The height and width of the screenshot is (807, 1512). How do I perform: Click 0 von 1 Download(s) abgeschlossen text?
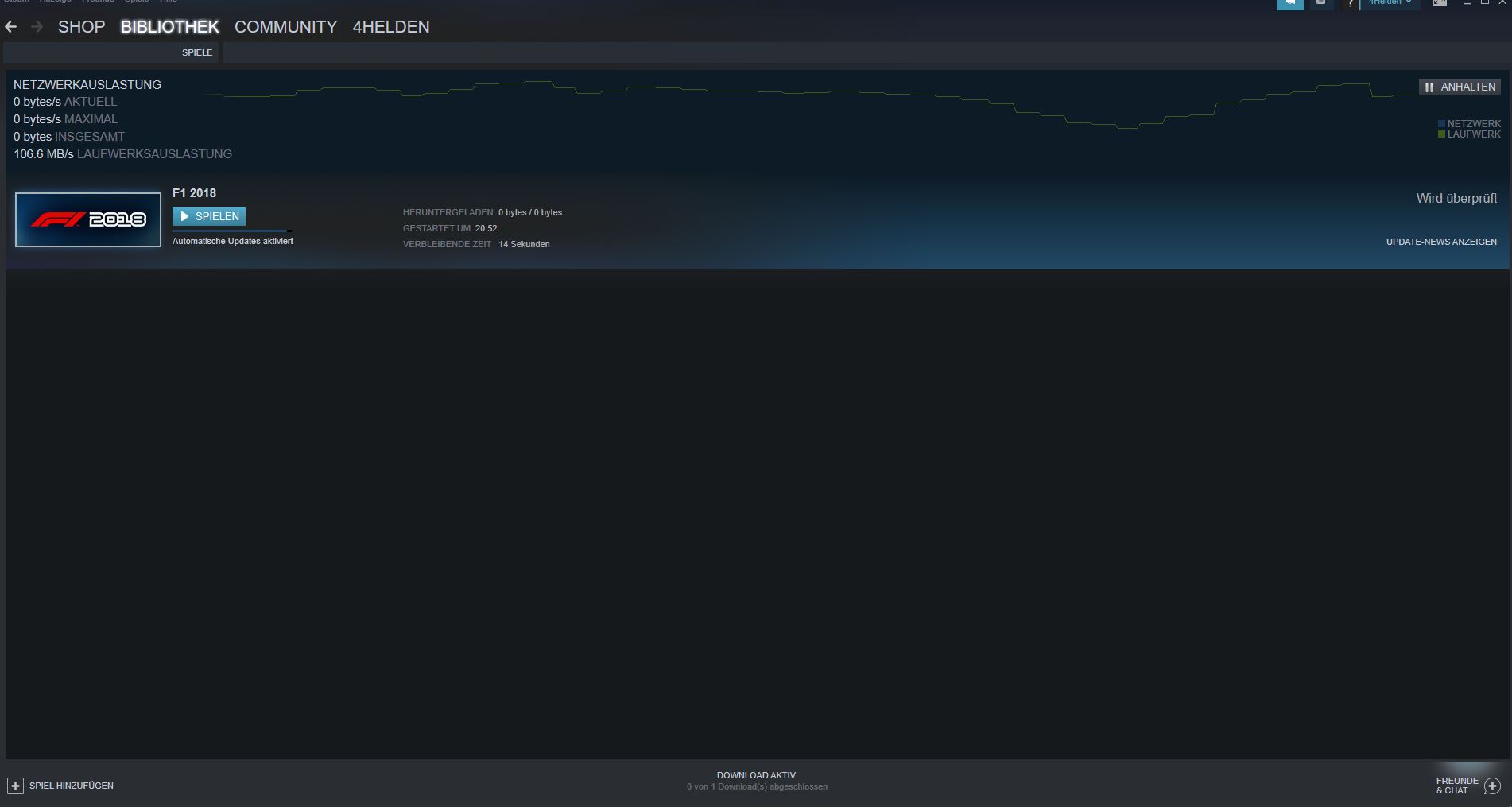[x=757, y=787]
